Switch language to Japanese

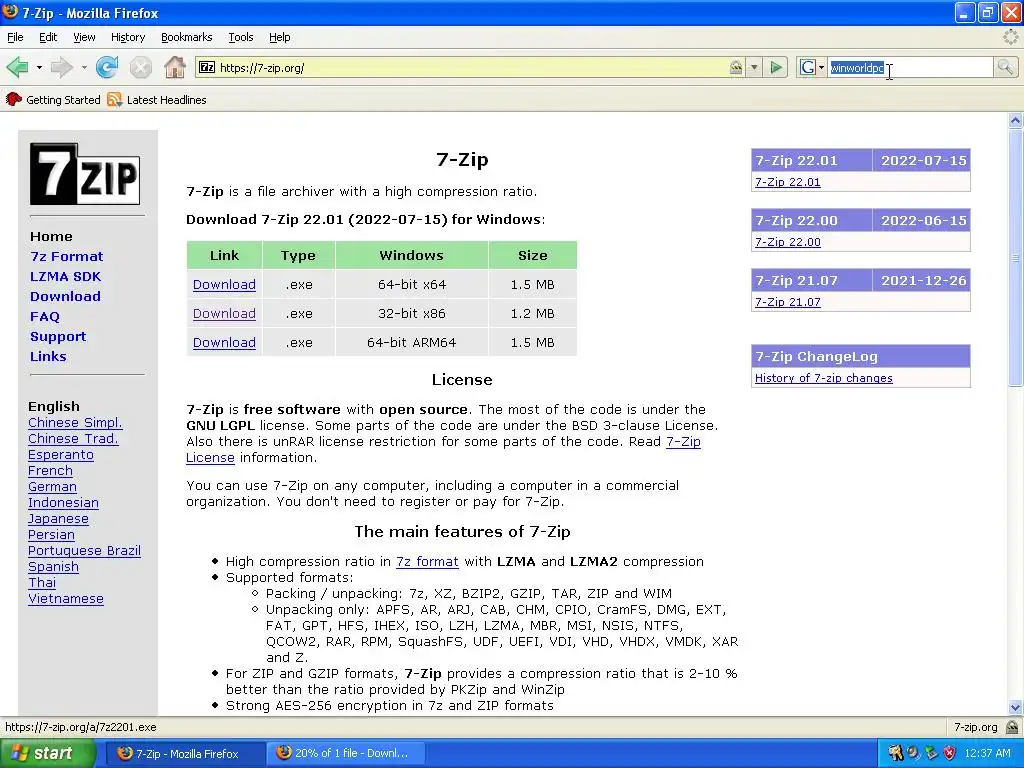click(x=58, y=519)
